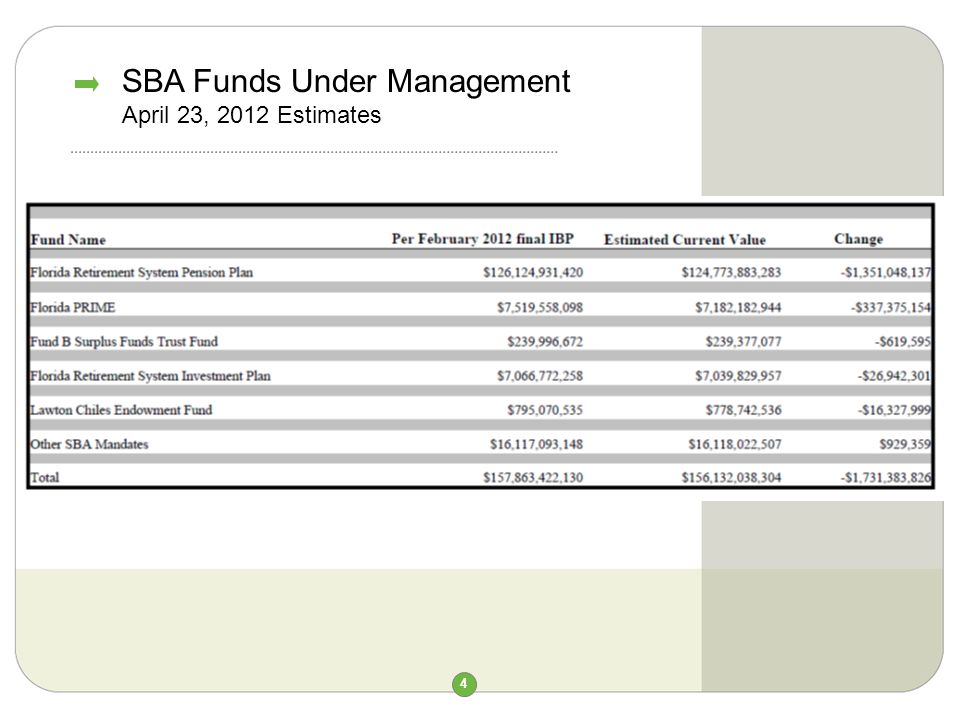960x720 pixels.
Task: Select the 'Florida PRIME' row label
Action: coord(73,307)
